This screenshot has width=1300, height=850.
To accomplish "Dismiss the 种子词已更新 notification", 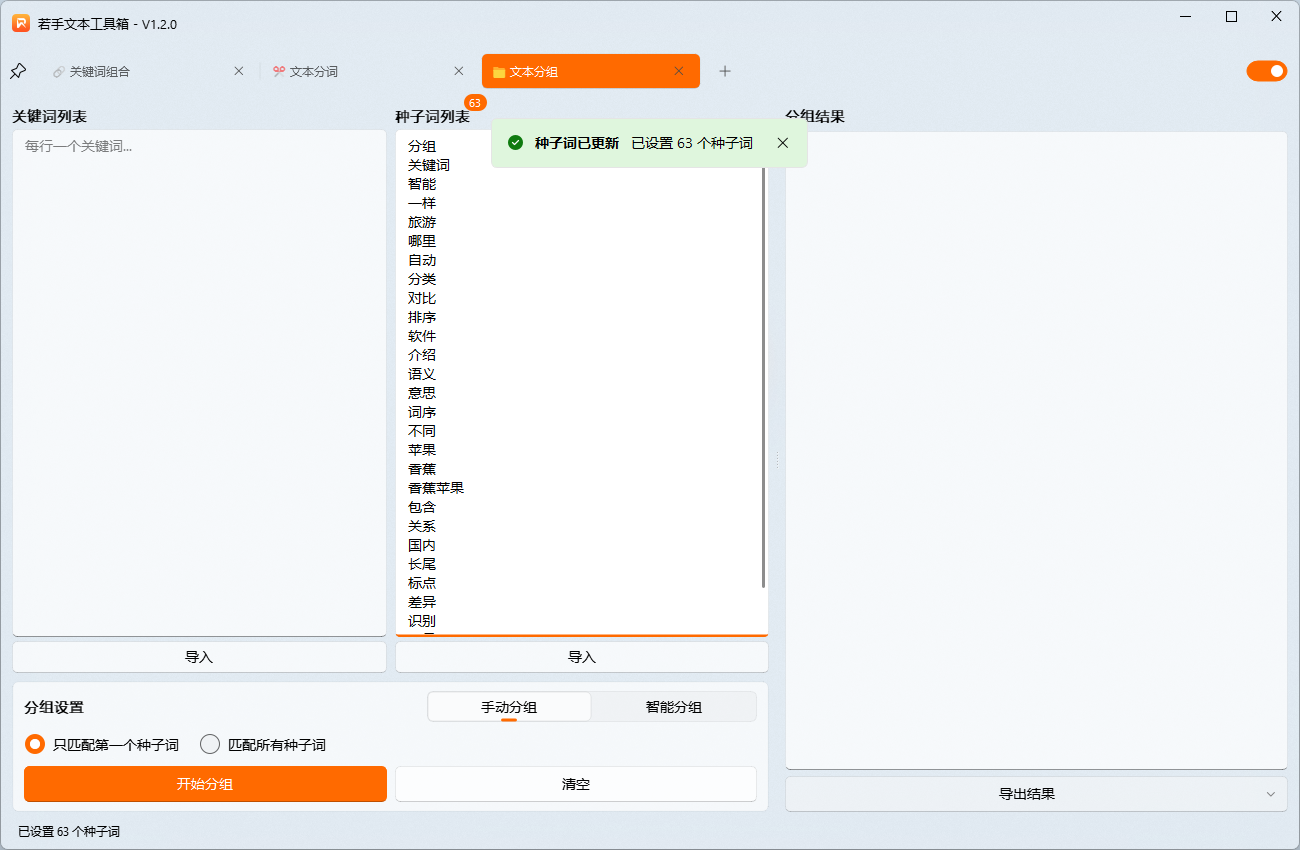I will tap(782, 143).
